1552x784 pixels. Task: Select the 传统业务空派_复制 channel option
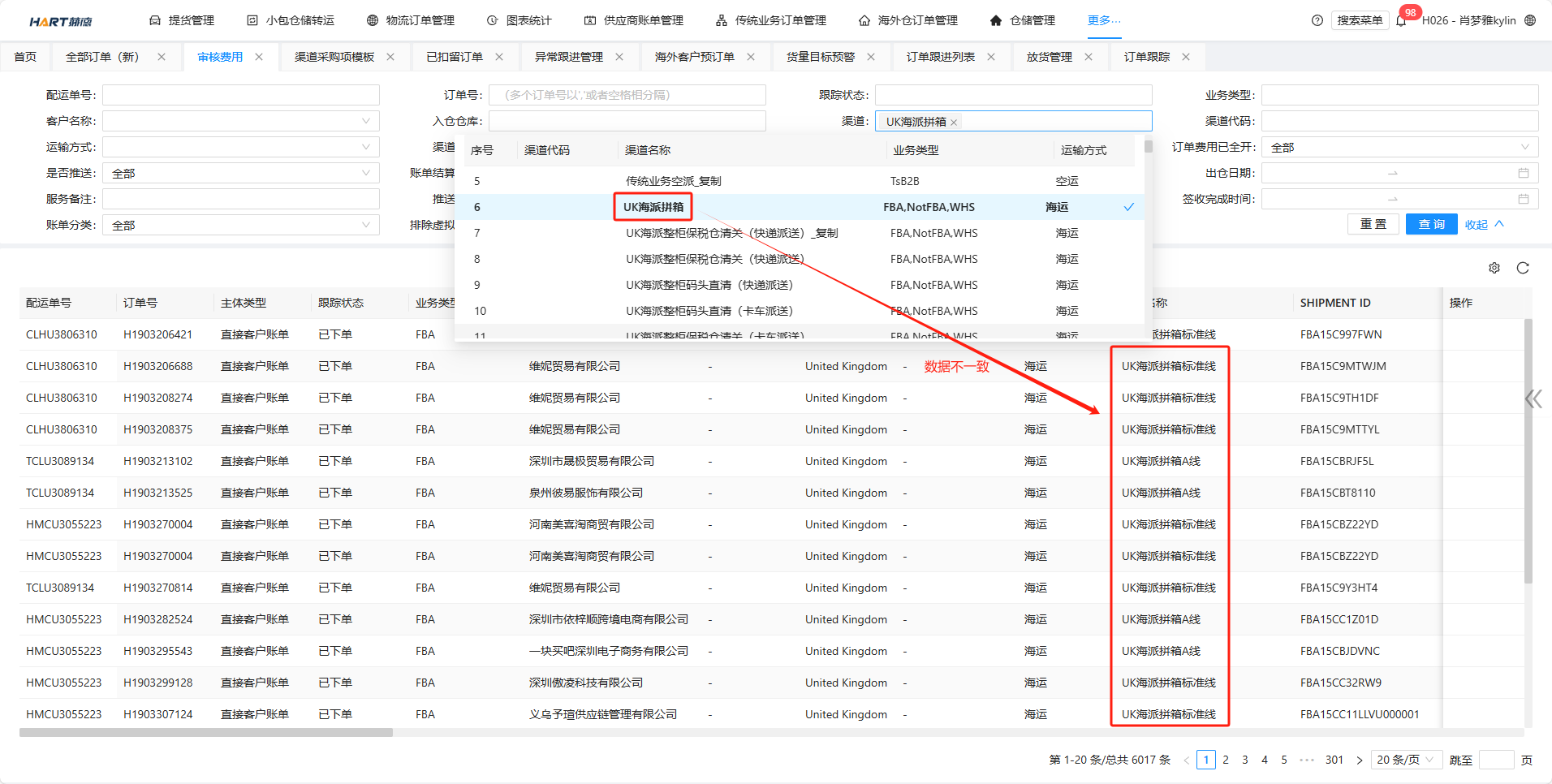pyautogui.click(x=673, y=181)
